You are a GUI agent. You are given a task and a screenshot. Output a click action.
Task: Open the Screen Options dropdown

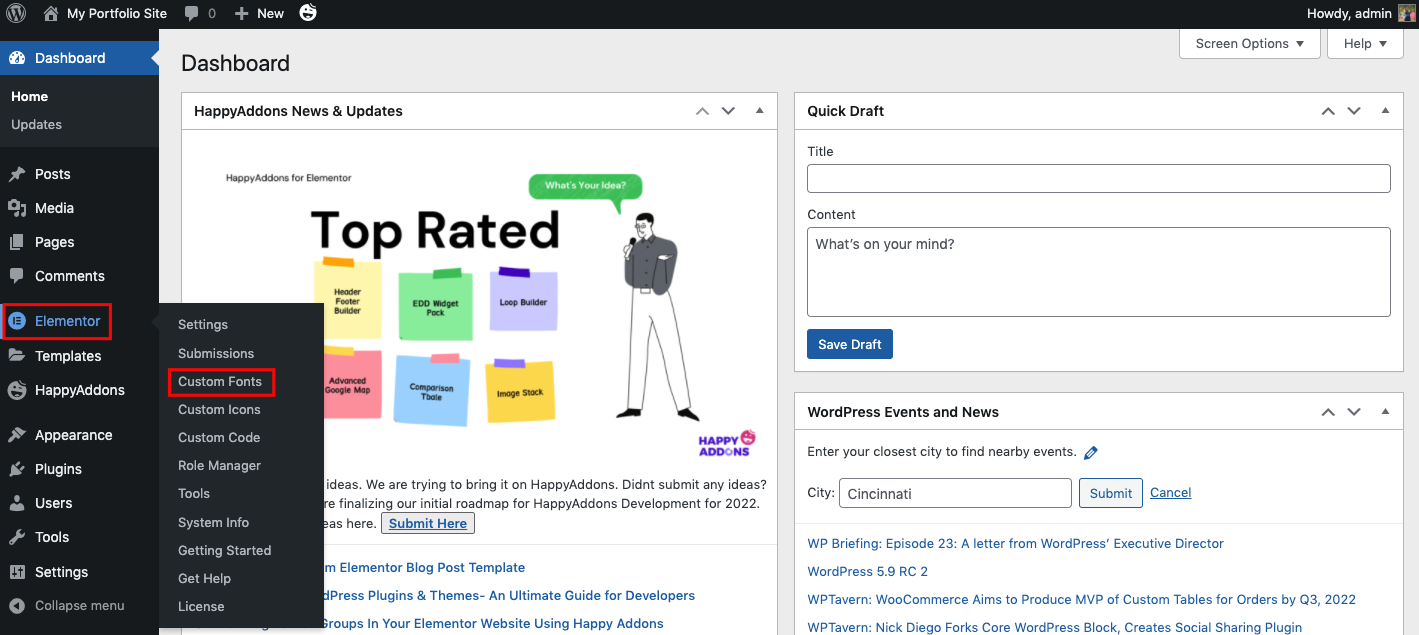point(1249,43)
